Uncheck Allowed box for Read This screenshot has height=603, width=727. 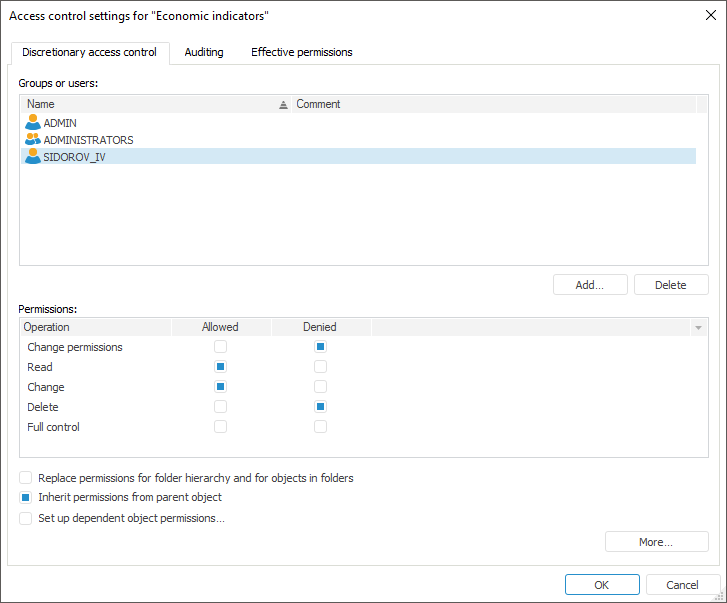[221, 367]
